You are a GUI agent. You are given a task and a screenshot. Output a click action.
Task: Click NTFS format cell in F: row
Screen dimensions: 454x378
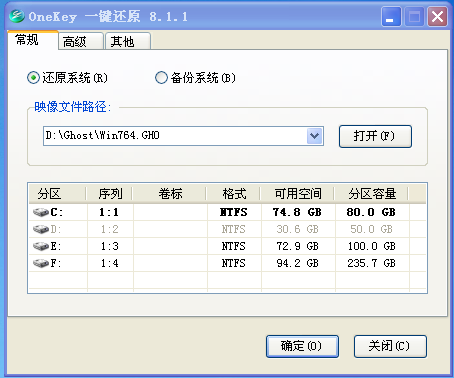pyautogui.click(x=234, y=263)
